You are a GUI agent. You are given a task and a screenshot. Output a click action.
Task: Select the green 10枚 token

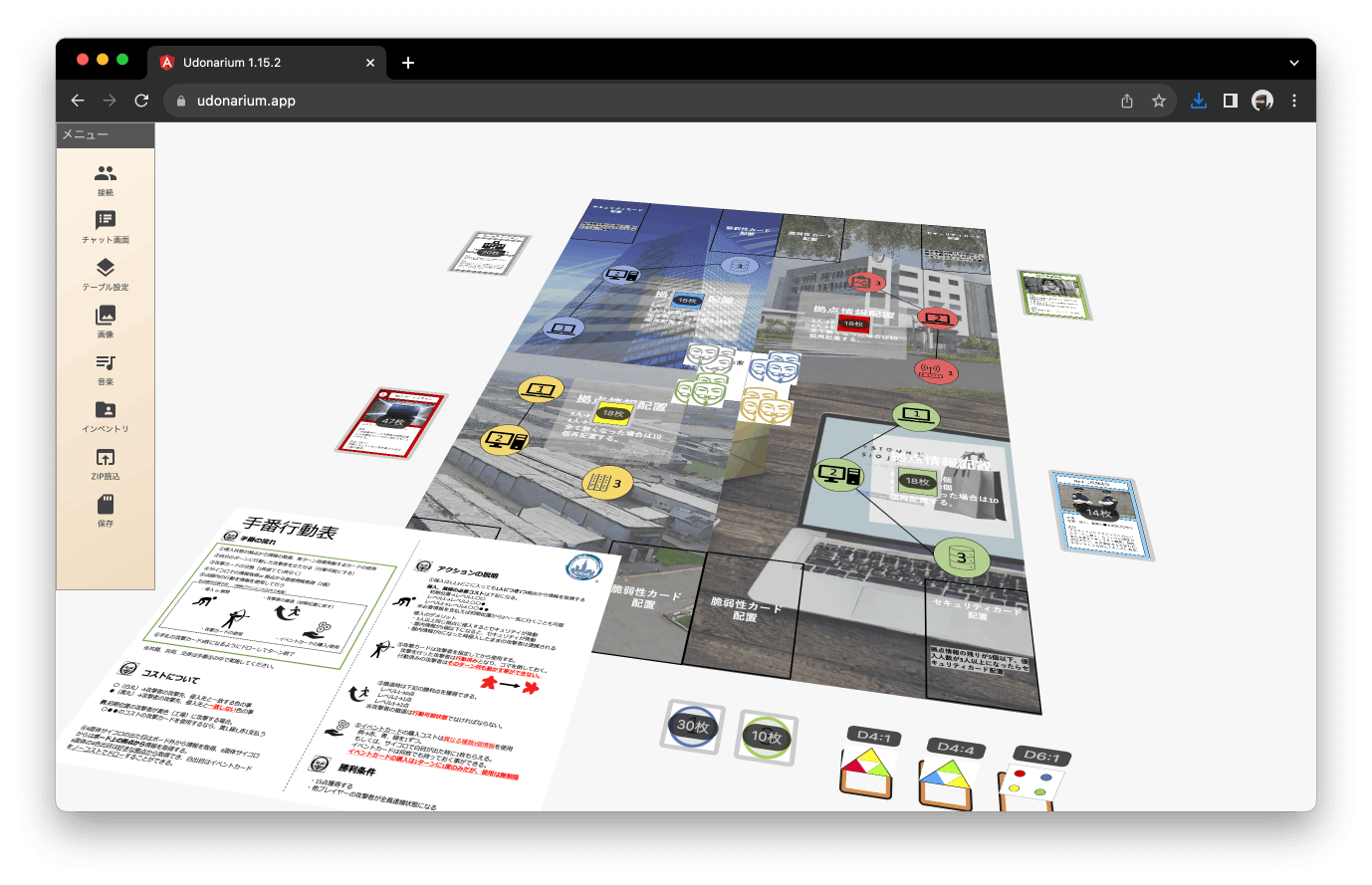point(767,738)
